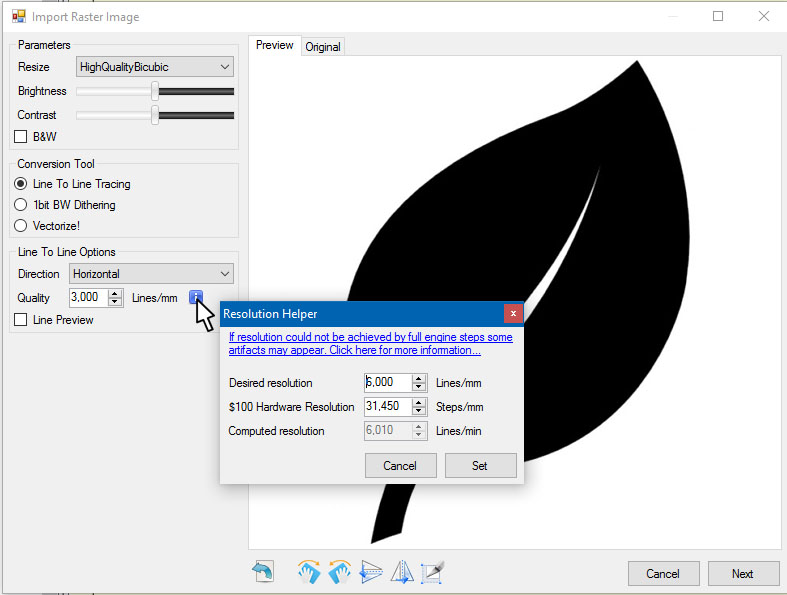787x595 pixels.
Task: Increase Desired resolution value
Action: tap(419, 379)
